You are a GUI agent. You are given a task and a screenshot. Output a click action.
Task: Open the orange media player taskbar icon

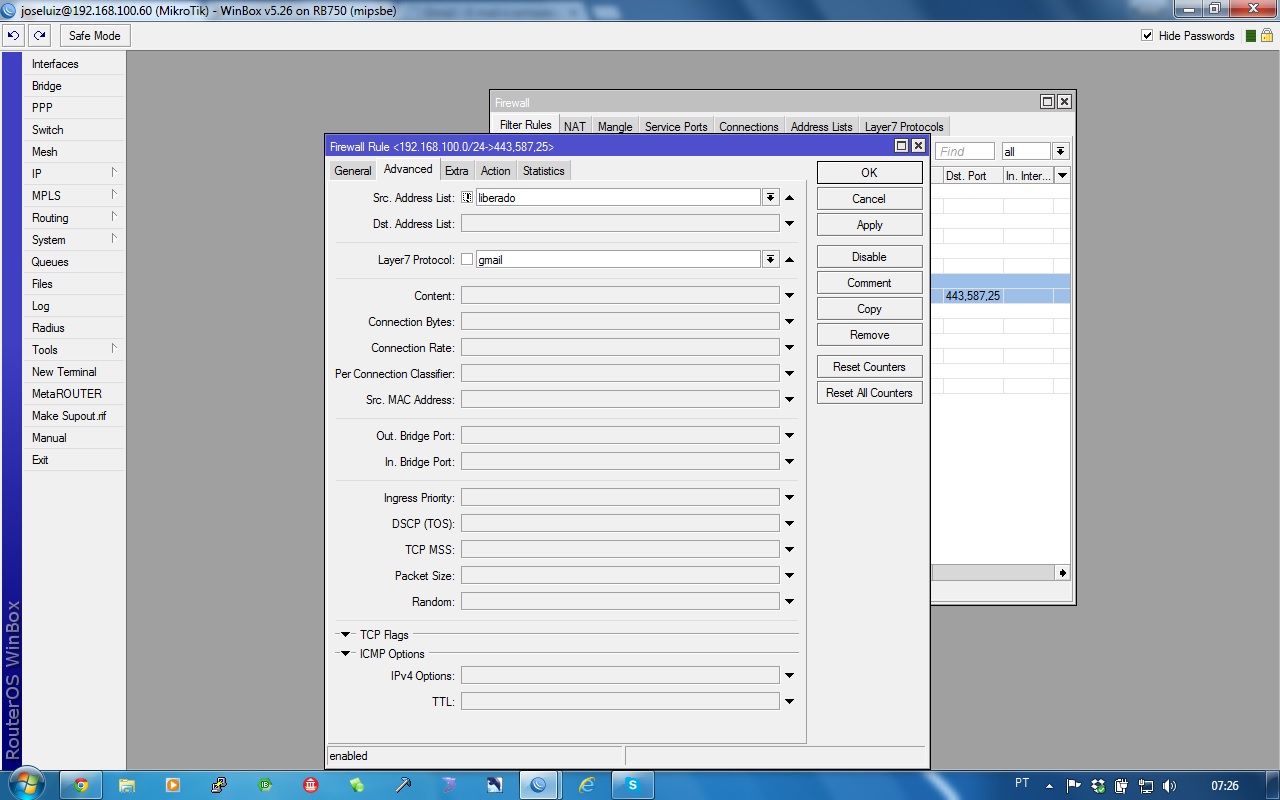(x=173, y=785)
